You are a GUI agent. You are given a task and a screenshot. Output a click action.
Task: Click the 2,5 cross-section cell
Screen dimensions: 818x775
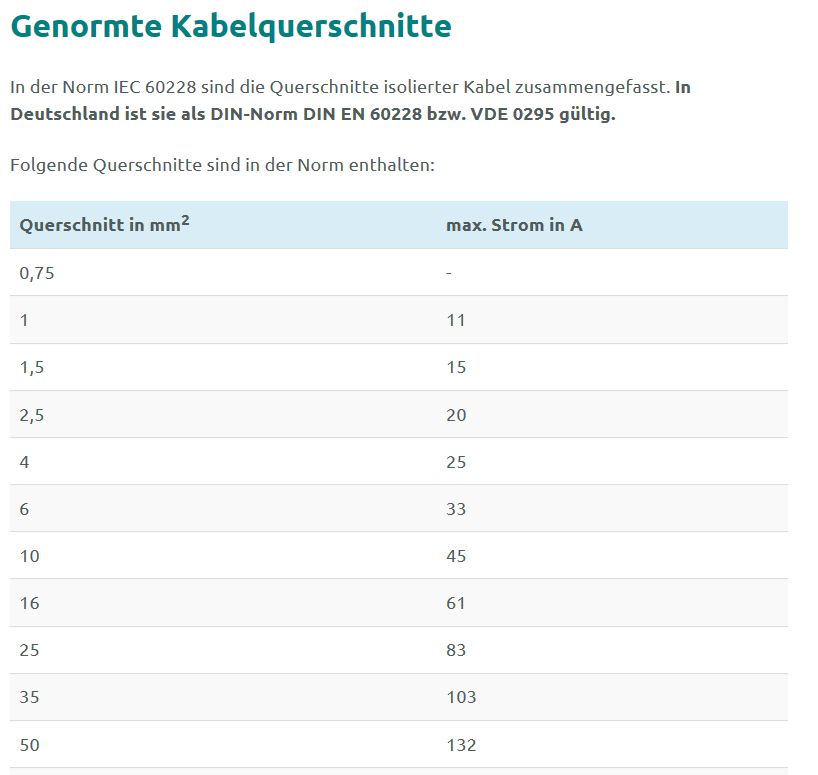pyautogui.click(x=32, y=415)
